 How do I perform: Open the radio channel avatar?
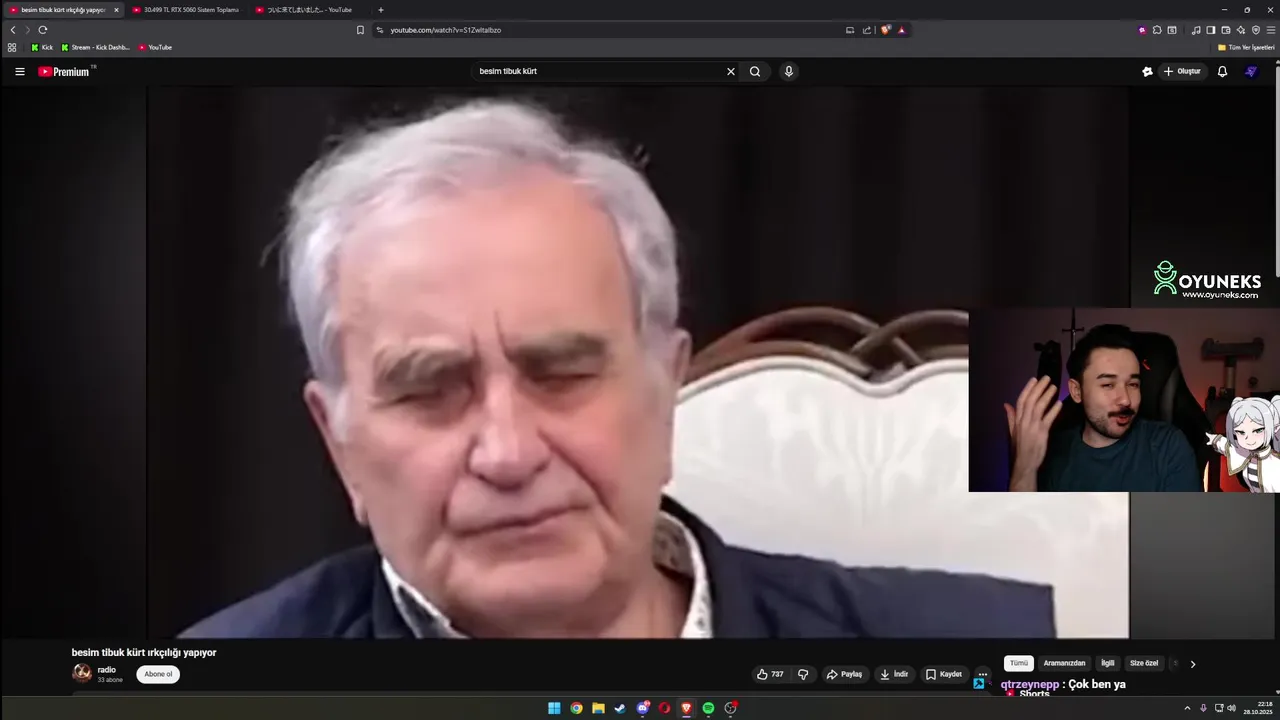[82, 673]
